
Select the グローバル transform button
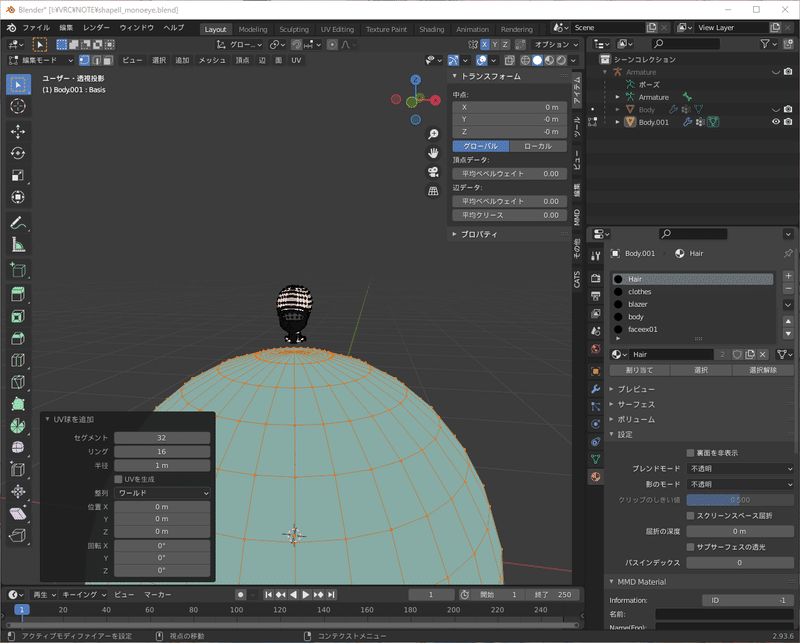(481, 146)
